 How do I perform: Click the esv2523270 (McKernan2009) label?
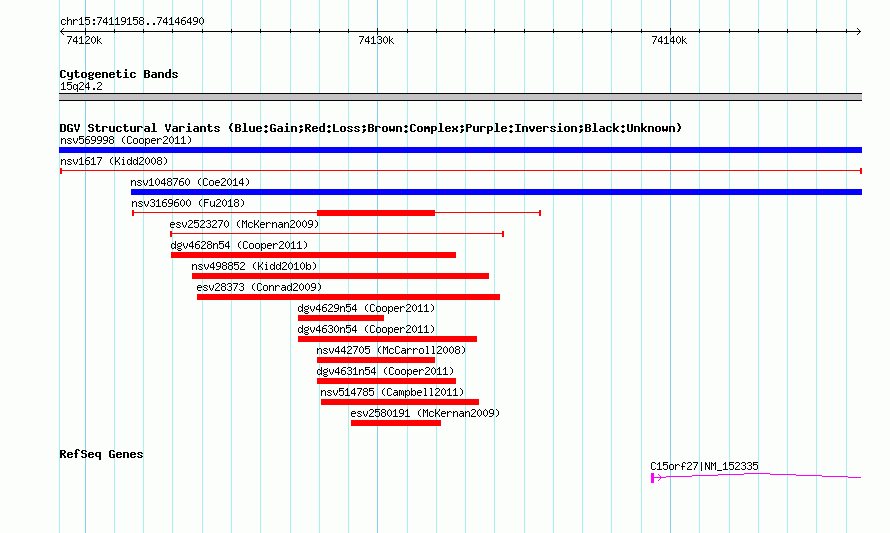click(x=245, y=224)
